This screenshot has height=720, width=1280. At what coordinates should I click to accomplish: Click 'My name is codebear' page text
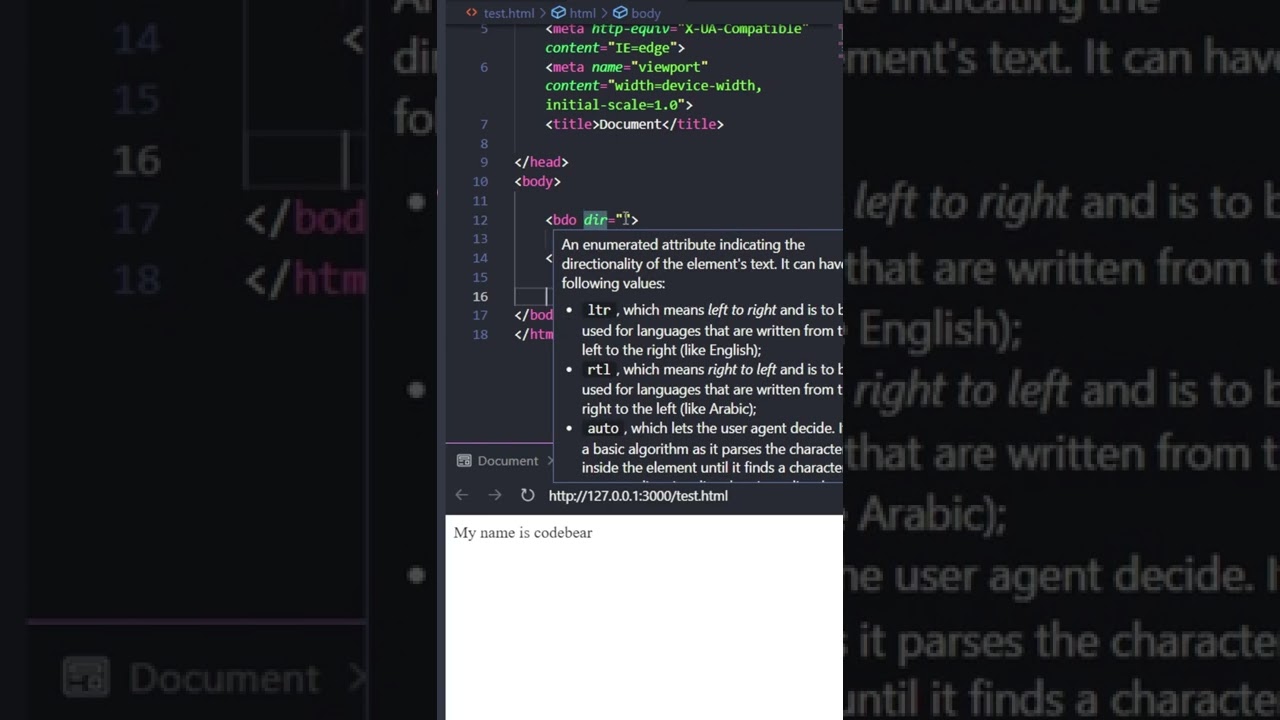523,532
